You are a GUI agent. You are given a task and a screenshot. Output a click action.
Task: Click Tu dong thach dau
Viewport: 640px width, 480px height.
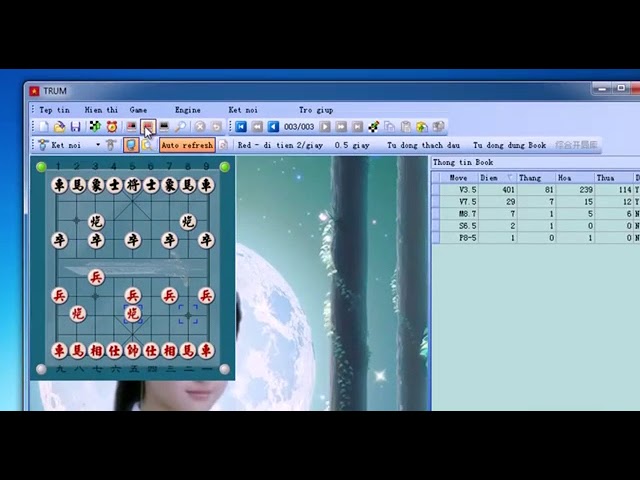(423, 145)
